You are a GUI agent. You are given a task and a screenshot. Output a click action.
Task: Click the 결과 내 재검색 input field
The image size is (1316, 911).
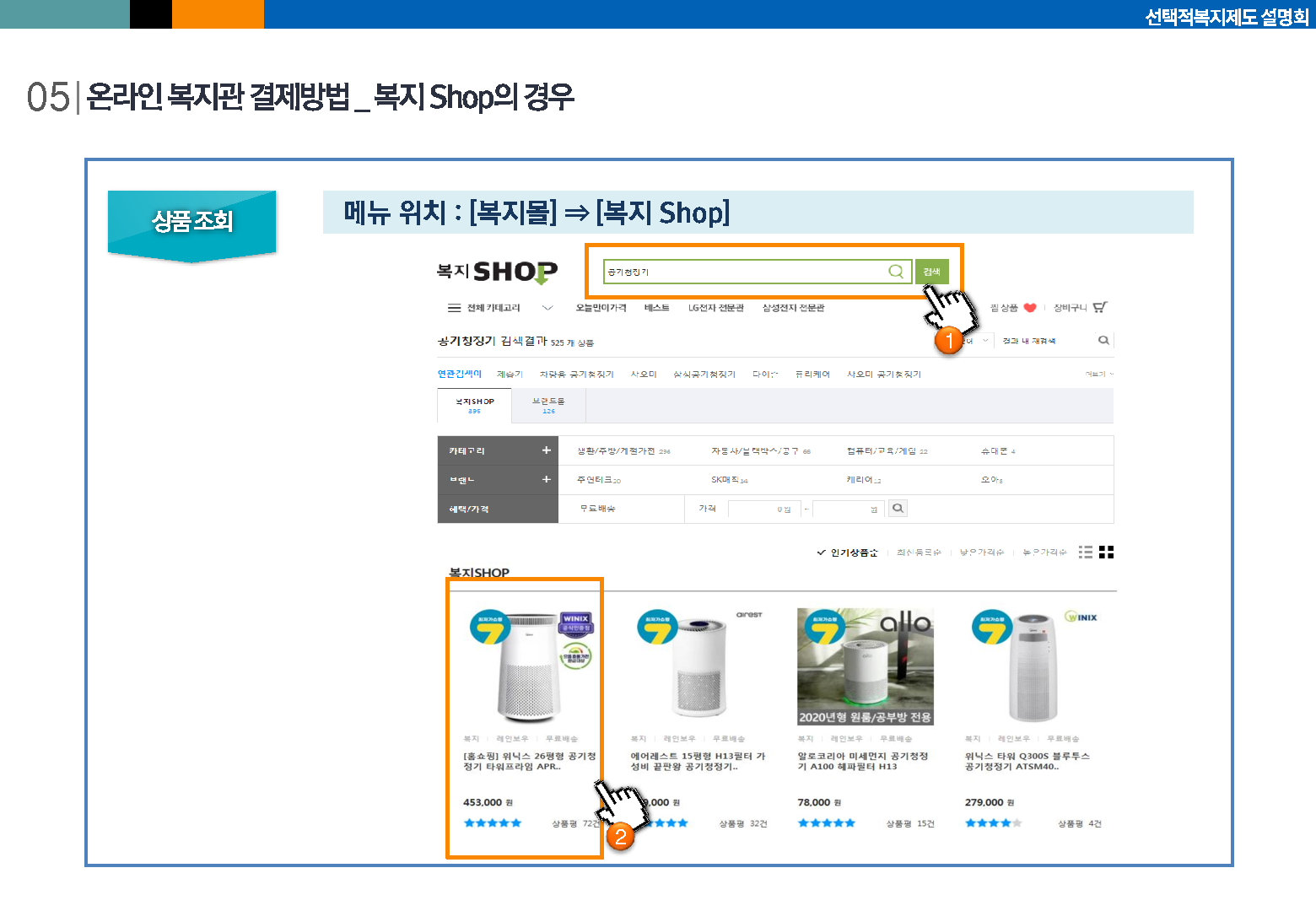[x=1046, y=341]
